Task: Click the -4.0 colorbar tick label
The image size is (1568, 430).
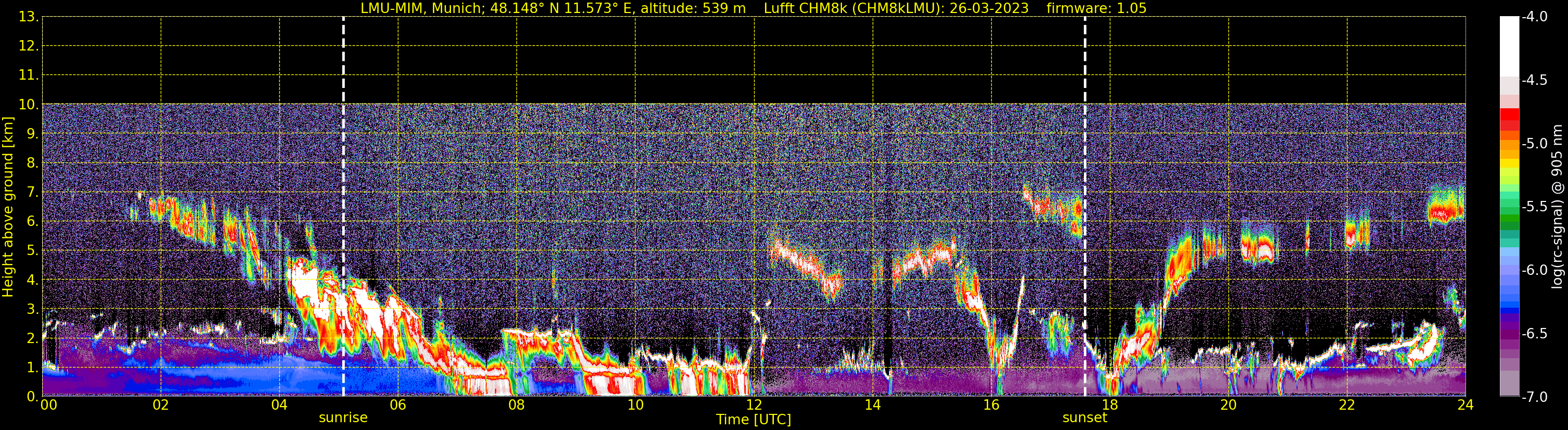Action: (x=1534, y=17)
